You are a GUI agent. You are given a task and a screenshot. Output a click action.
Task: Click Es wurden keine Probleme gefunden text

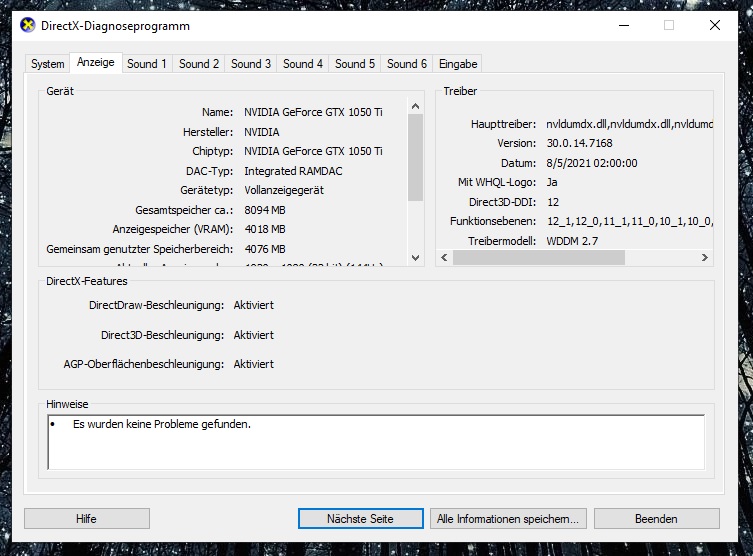[162, 424]
